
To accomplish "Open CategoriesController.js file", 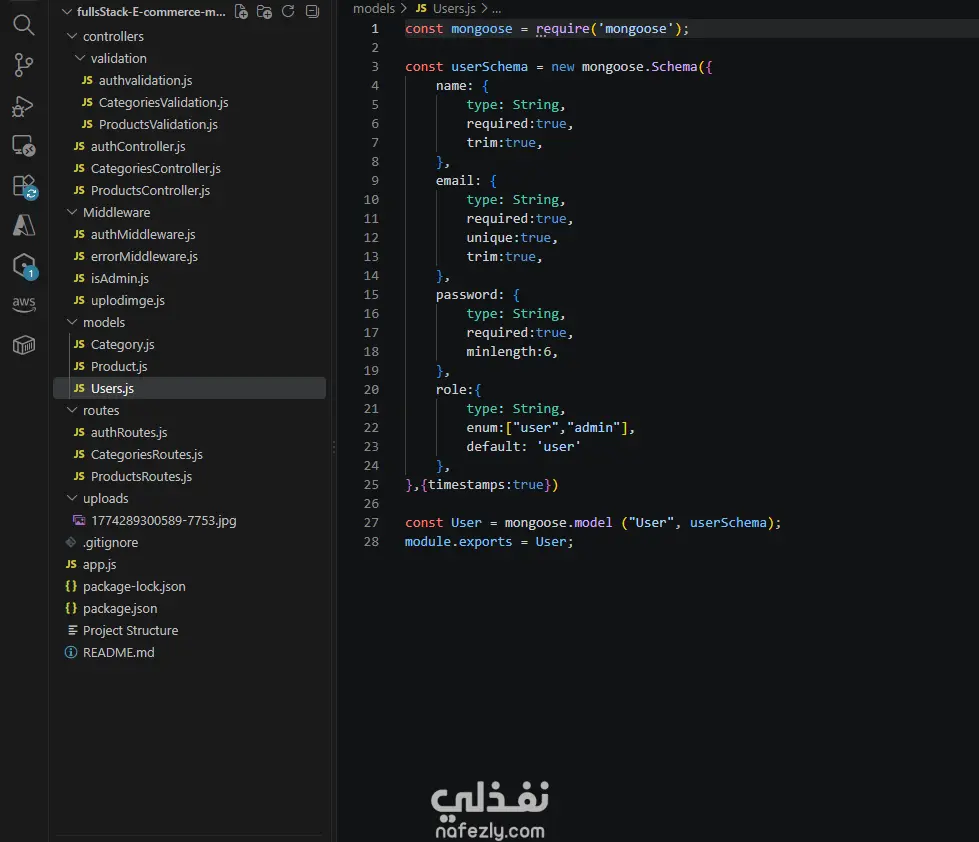I will [155, 169].
